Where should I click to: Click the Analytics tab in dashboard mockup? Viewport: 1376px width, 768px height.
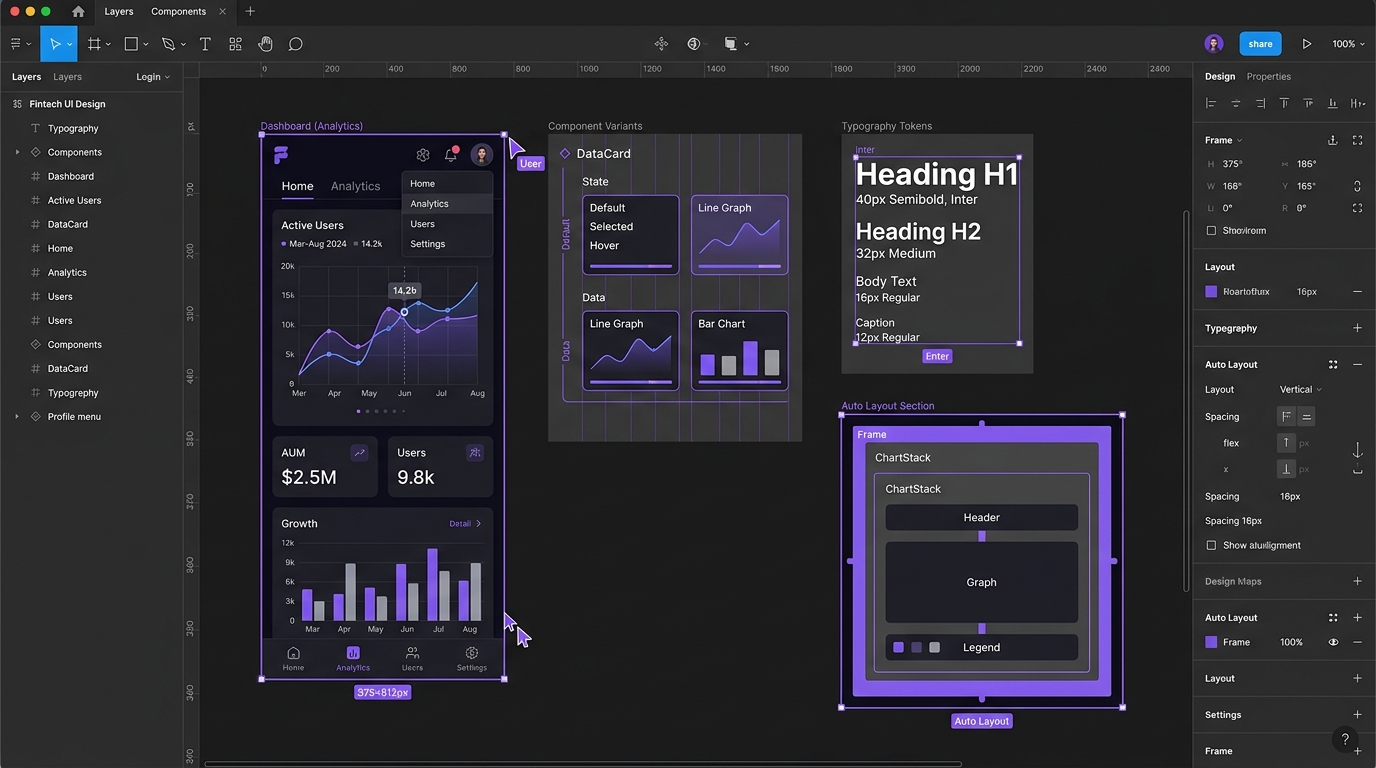point(355,186)
